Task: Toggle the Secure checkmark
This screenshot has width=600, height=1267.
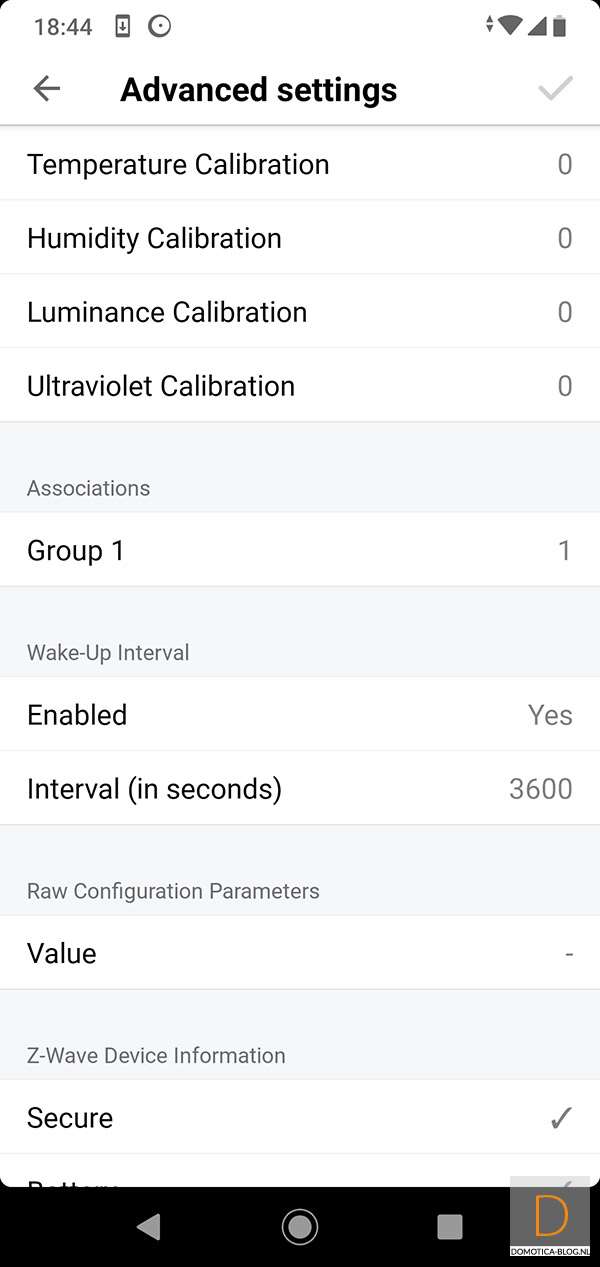Action: [x=561, y=1117]
